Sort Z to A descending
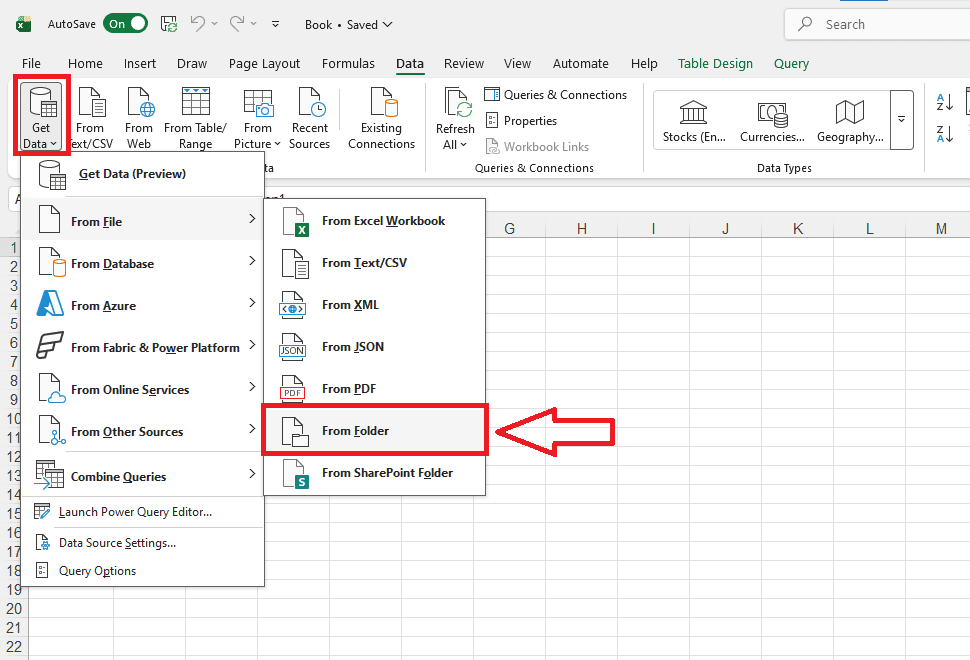Image resolution: width=970 pixels, height=660 pixels. [x=945, y=134]
